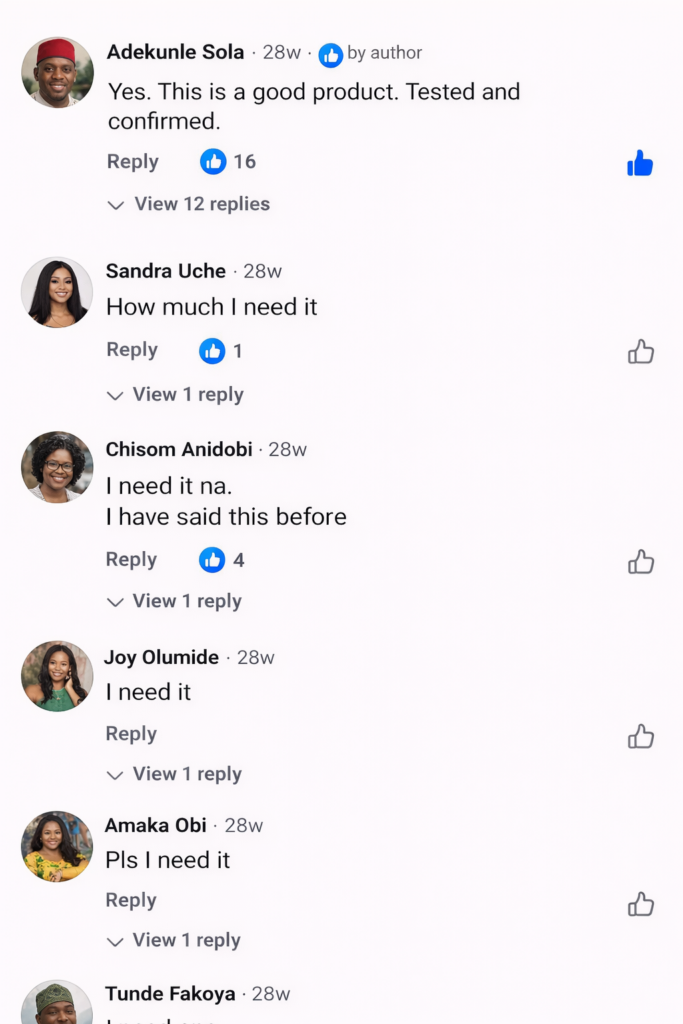Open Adekunle Sola's profile picture
This screenshot has width=683, height=1024.
(x=57, y=73)
